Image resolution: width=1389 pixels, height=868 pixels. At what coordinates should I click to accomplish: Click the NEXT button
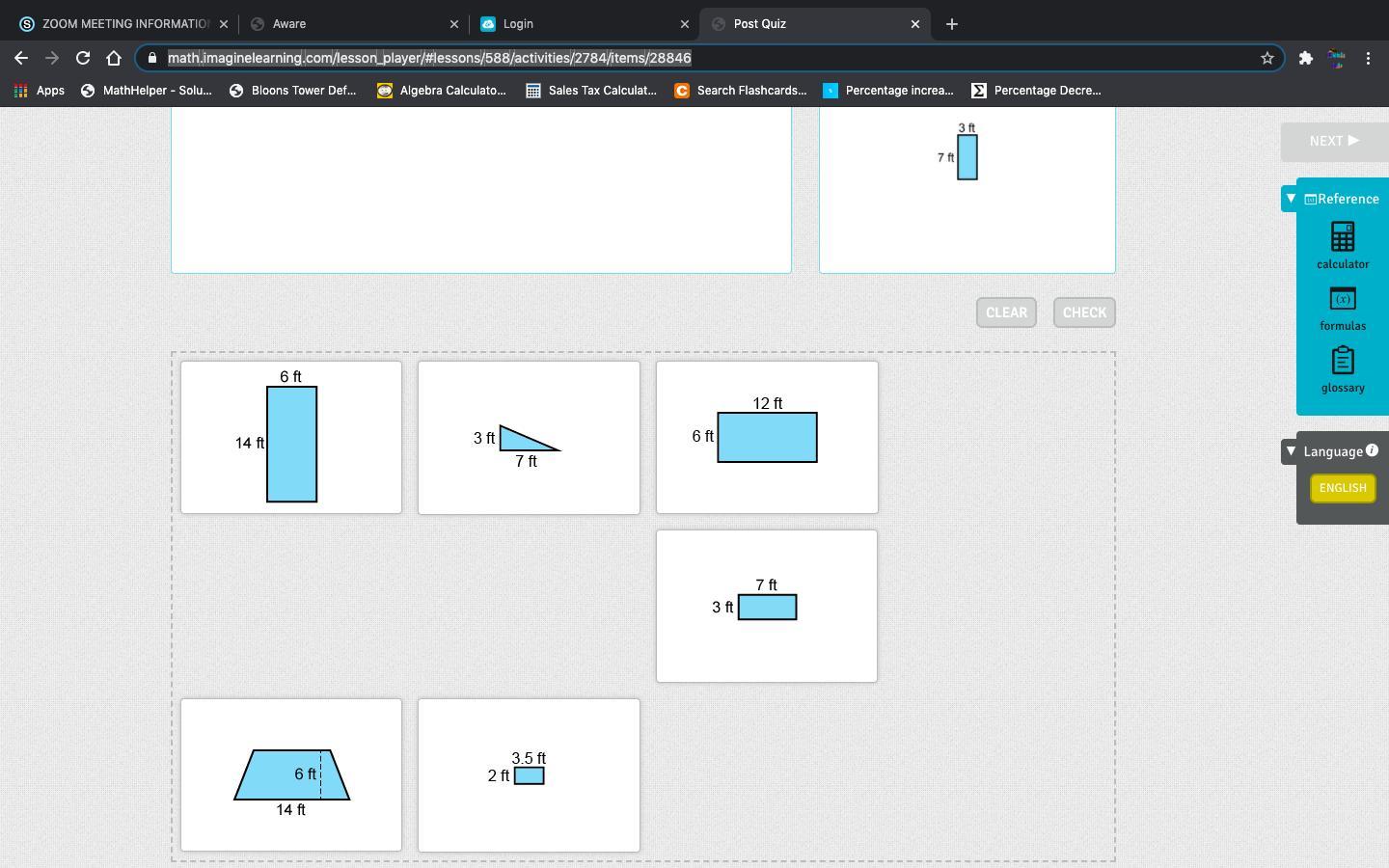click(1334, 141)
